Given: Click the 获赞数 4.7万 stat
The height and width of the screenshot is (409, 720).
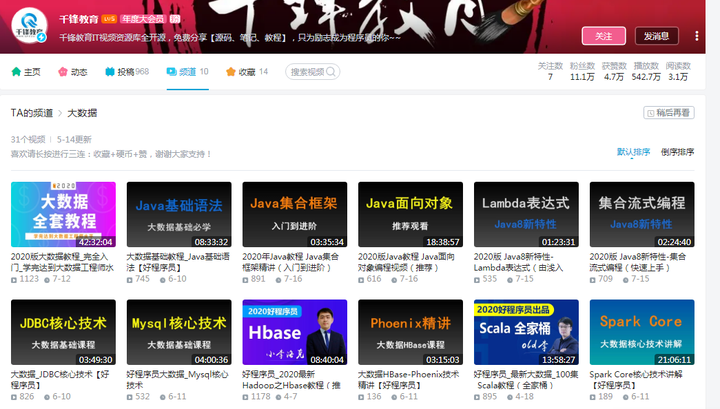Looking at the screenshot, I should point(614,72).
